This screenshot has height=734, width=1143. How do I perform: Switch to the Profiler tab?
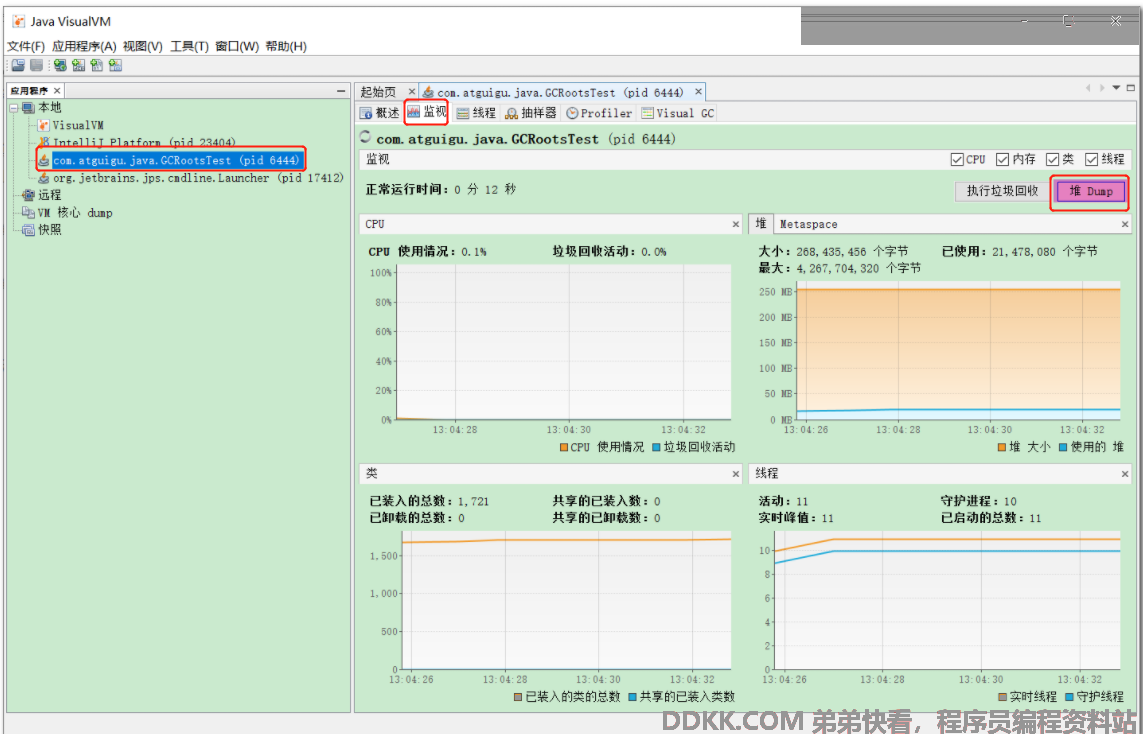pyautogui.click(x=599, y=113)
